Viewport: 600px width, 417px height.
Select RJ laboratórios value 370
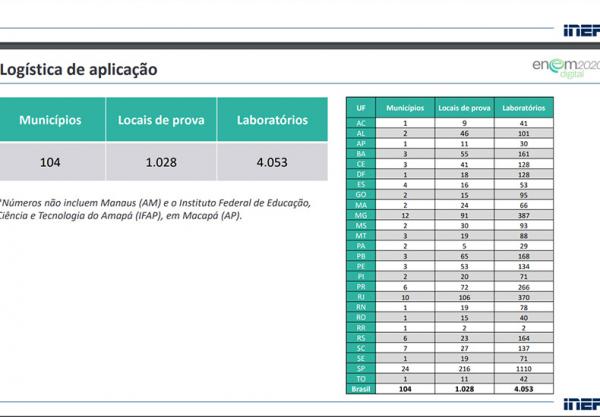523,297
